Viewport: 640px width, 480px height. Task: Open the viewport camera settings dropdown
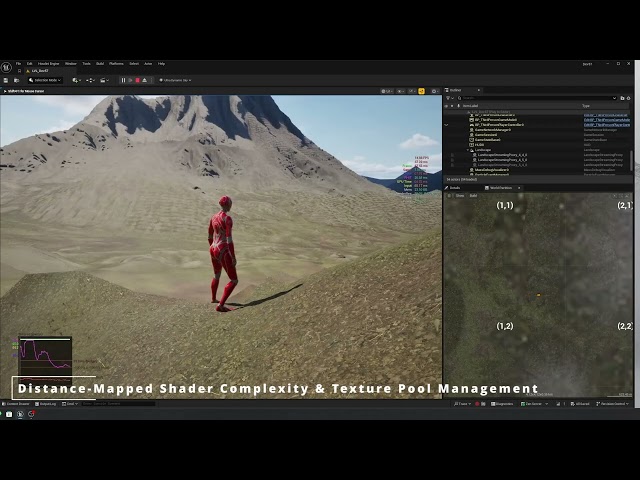[435, 91]
